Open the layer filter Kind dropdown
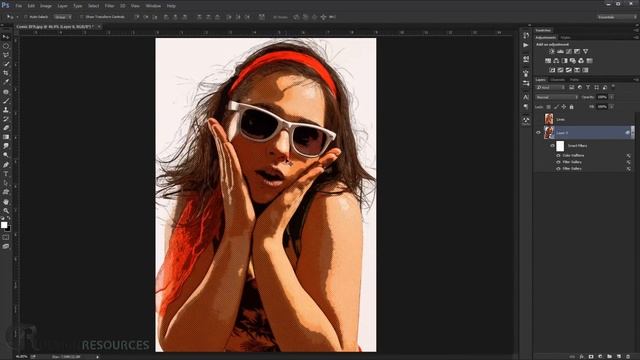 [x=551, y=87]
